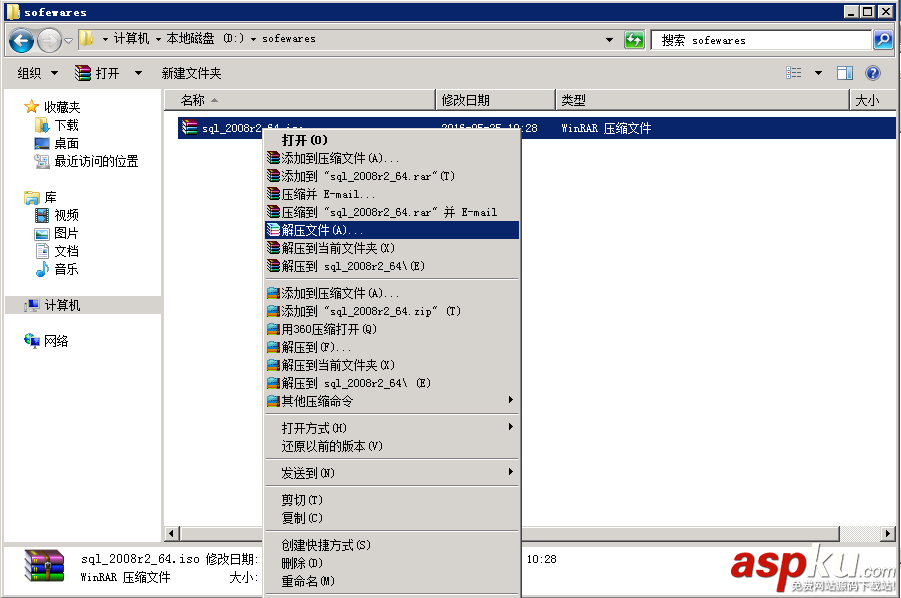Choose 压缩到 "sql_2008r2_64.rar" 并 E-mail
Image resolution: width=901 pixels, height=598 pixels.
pyautogui.click(x=392, y=212)
